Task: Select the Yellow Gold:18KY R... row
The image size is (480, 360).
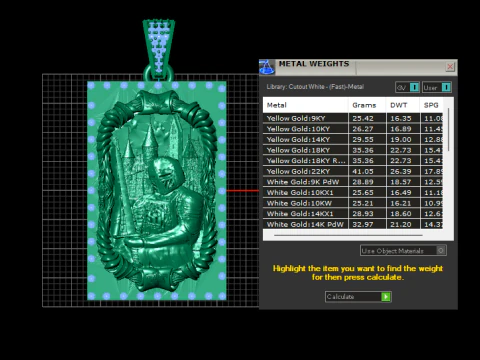Action: [x=353, y=161]
